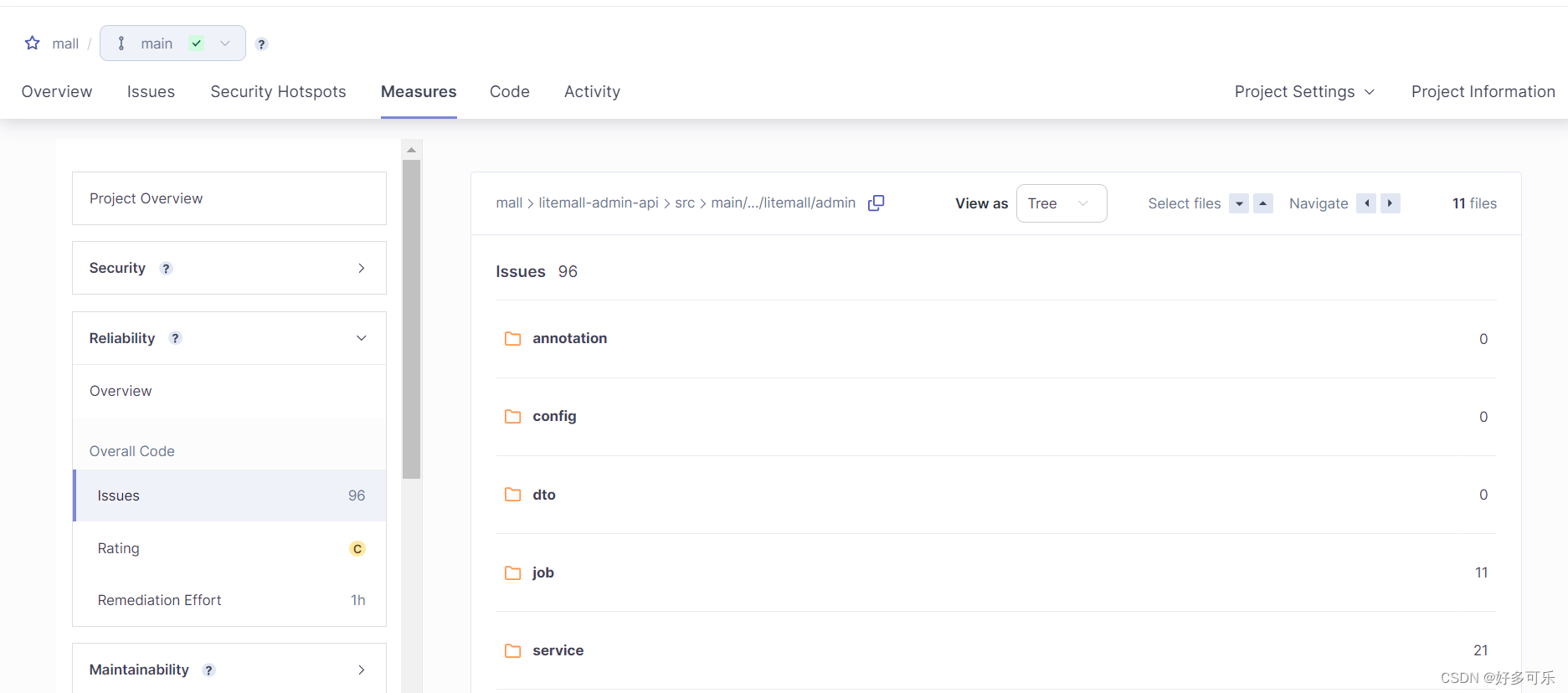Click the Select files up arrow
This screenshot has height=693, width=1568.
[x=1263, y=203]
